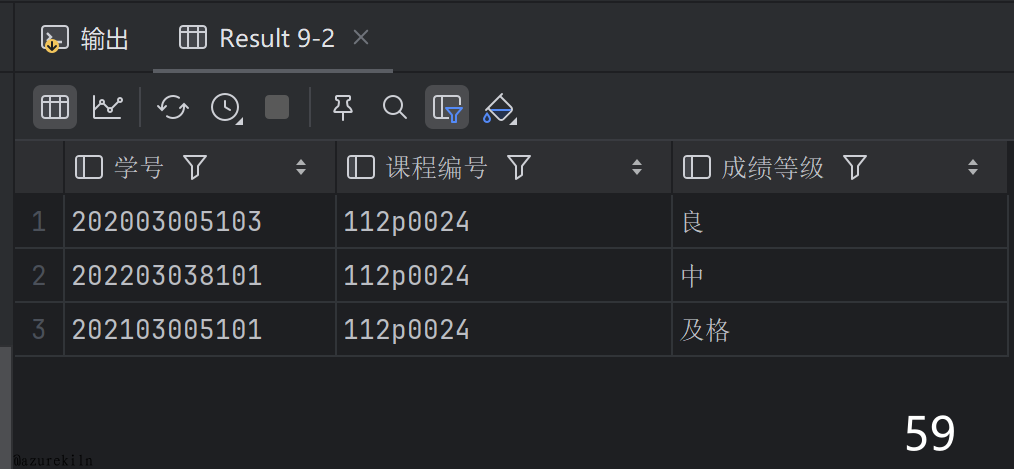Image resolution: width=1014 pixels, height=469 pixels.
Task: Toggle the local column filter button
Action: coord(447,107)
